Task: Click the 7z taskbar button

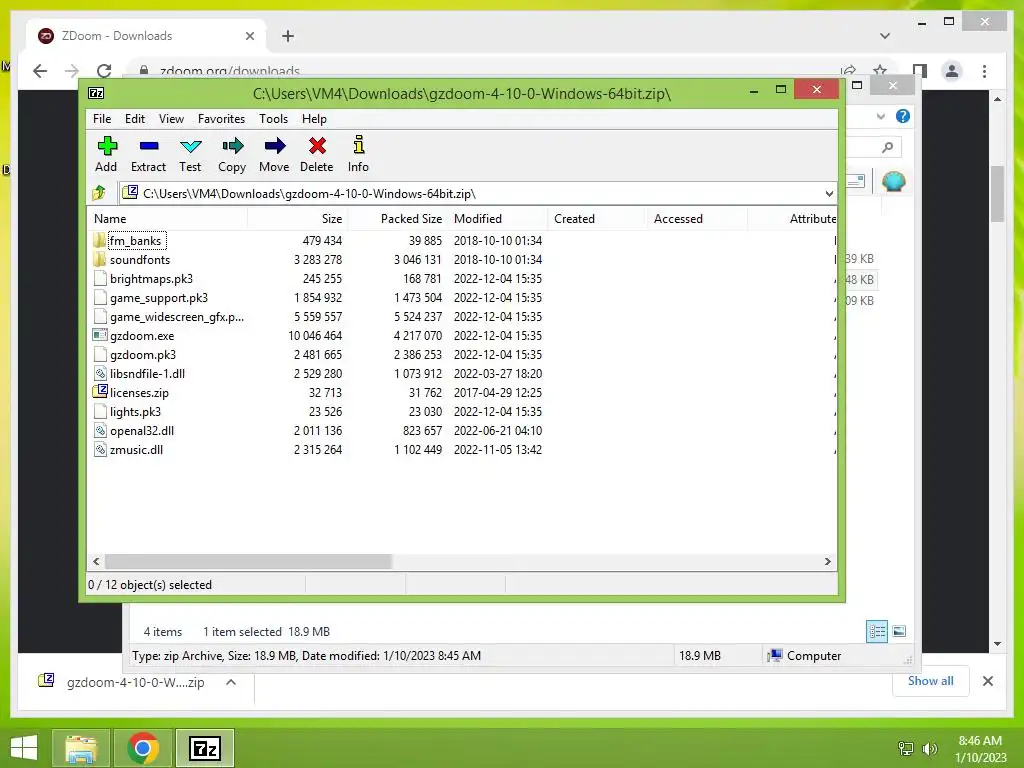Action: coord(204,748)
